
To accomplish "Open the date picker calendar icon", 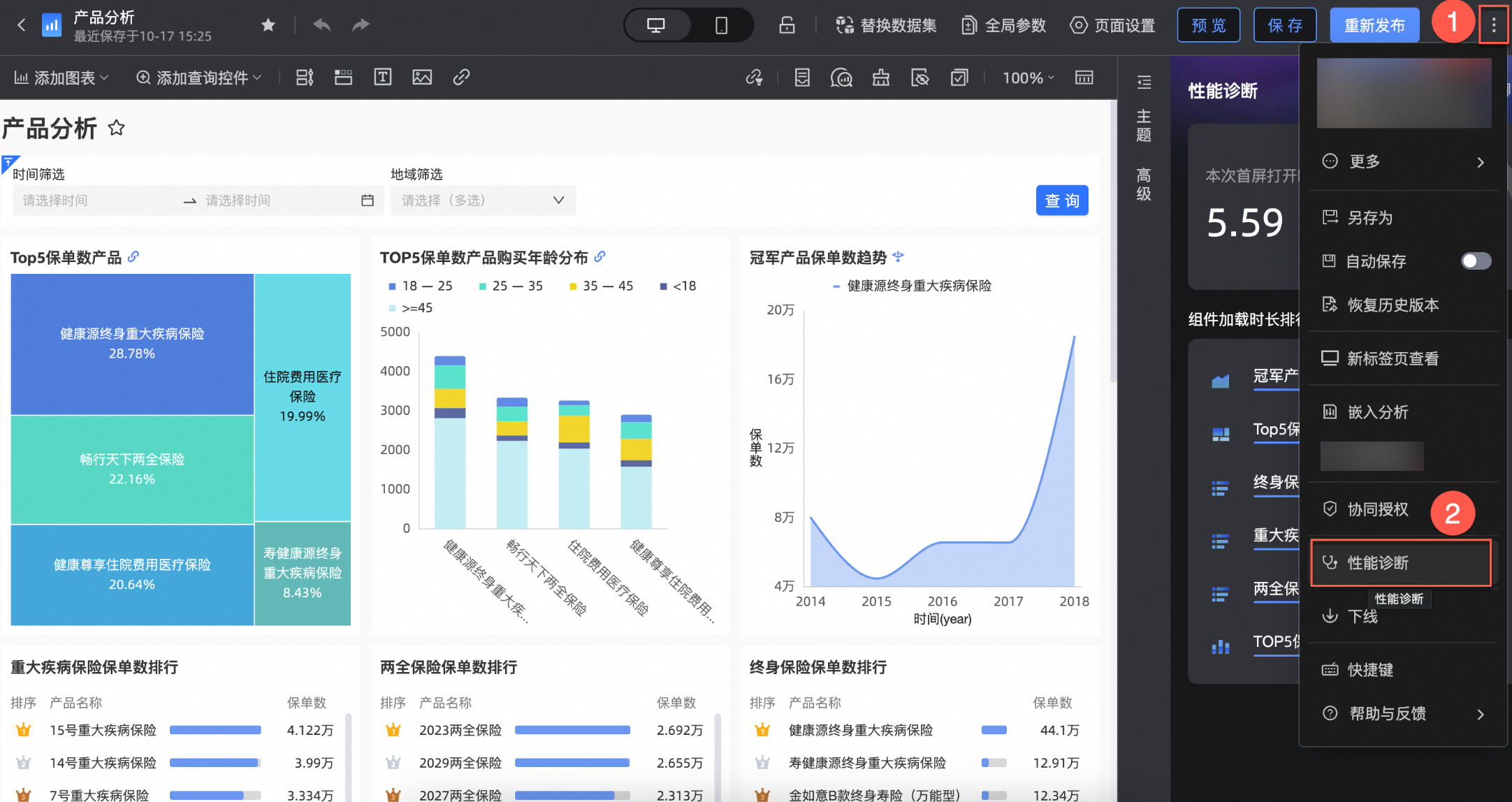I will [x=368, y=200].
